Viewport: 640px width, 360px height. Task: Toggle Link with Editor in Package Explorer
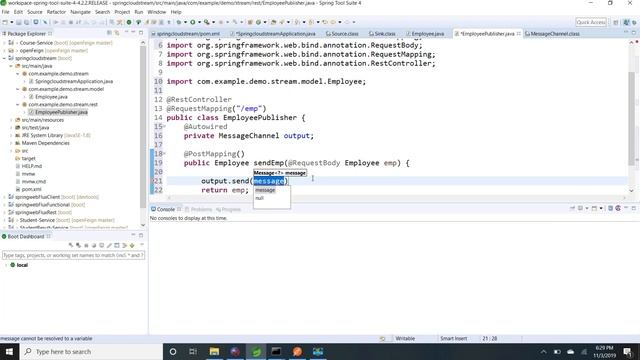point(117,33)
